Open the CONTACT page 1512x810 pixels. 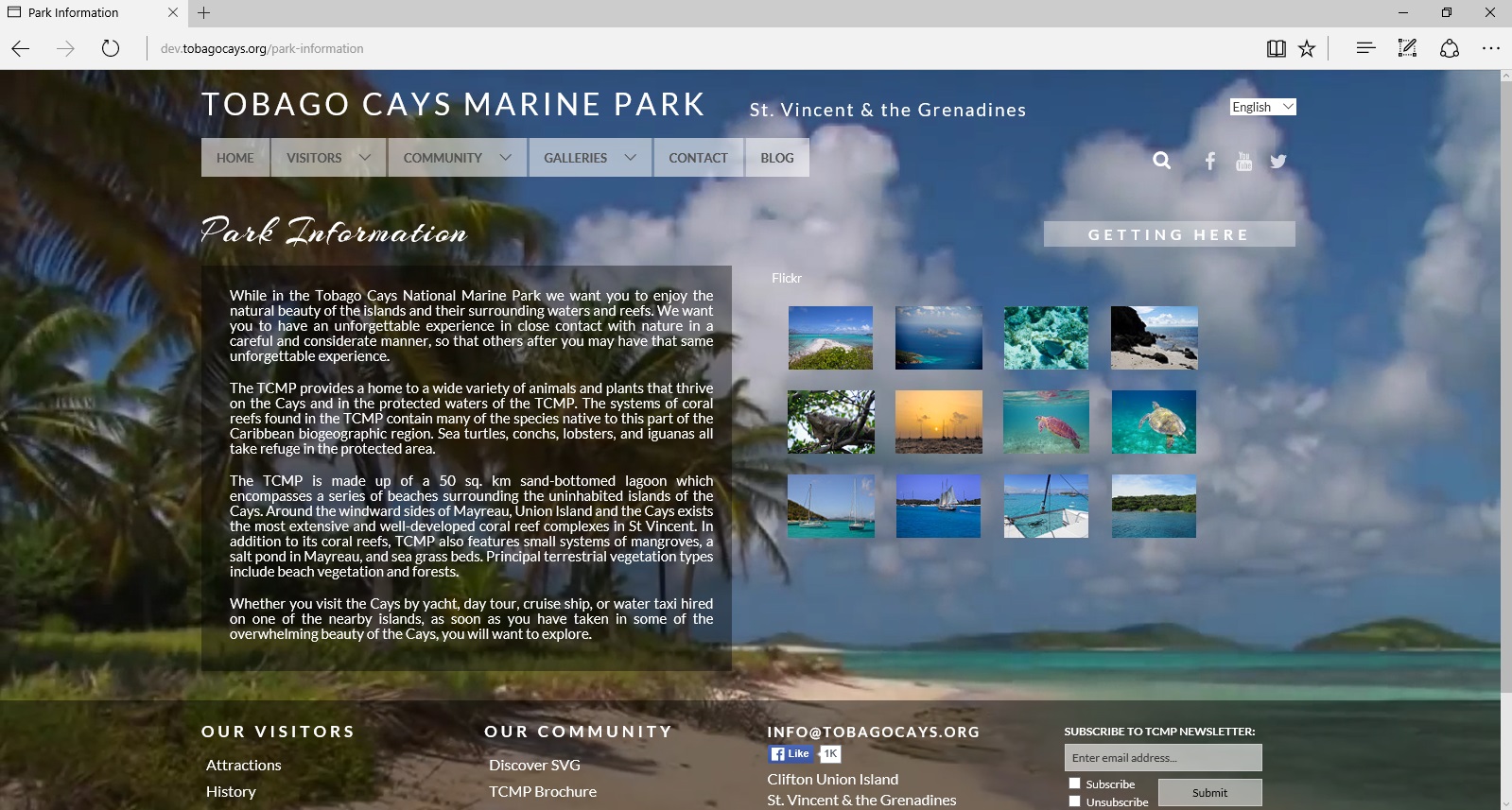pos(699,158)
